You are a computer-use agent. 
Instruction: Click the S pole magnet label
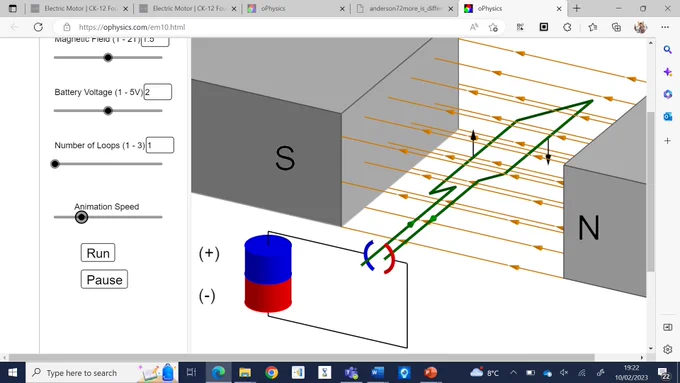click(x=285, y=158)
